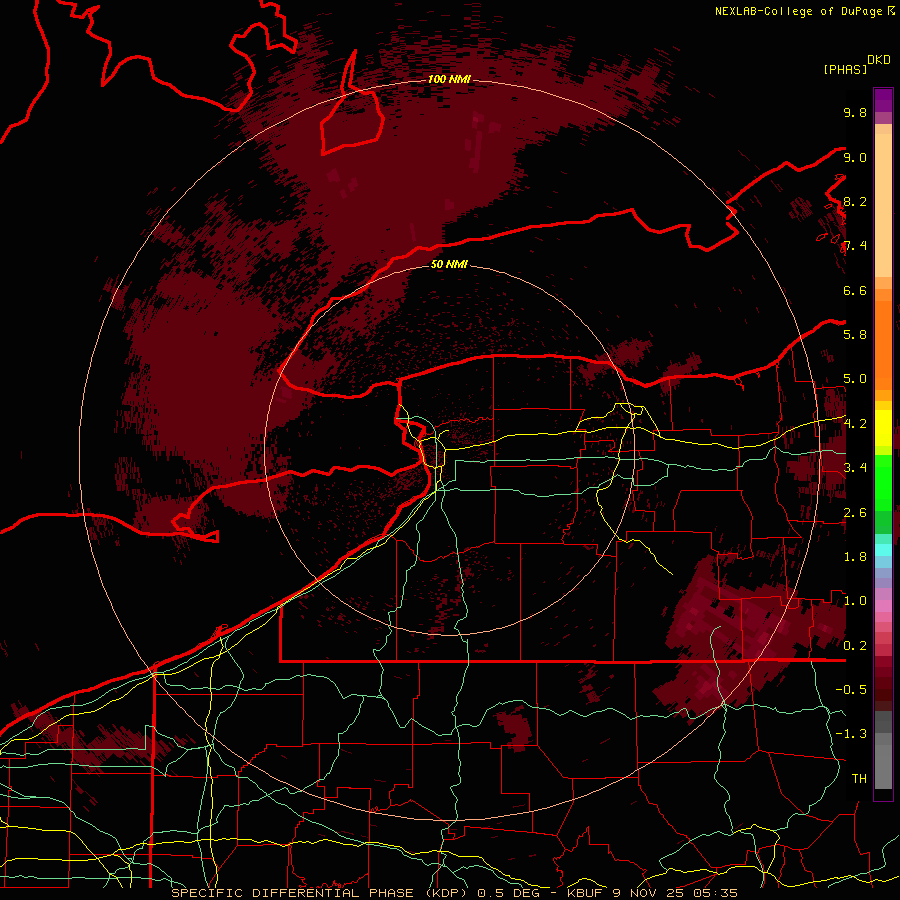Viewport: 900px width, 900px height.
Task: Click the 1.8 scale value
Action: click(855, 557)
